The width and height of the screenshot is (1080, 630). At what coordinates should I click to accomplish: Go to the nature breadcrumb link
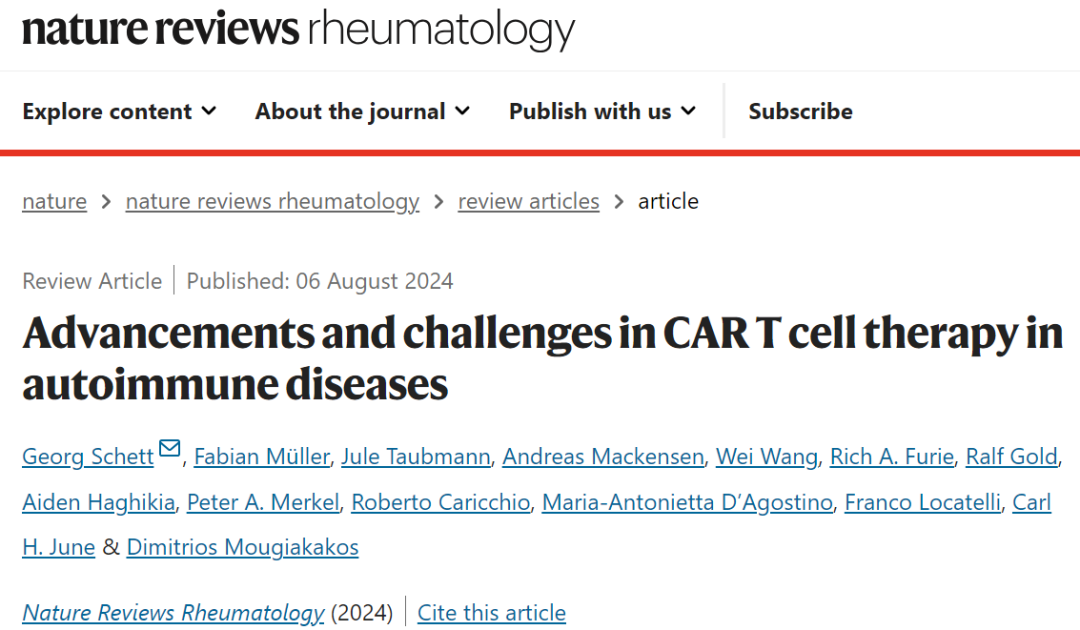pyautogui.click(x=54, y=201)
